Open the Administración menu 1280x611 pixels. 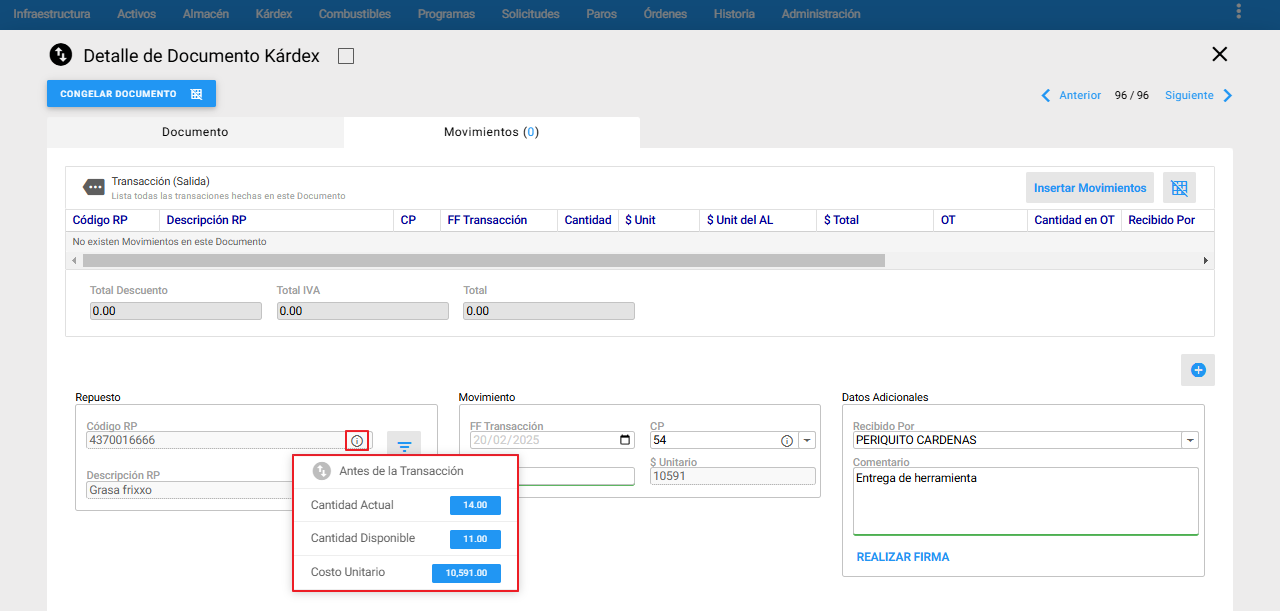(x=821, y=14)
